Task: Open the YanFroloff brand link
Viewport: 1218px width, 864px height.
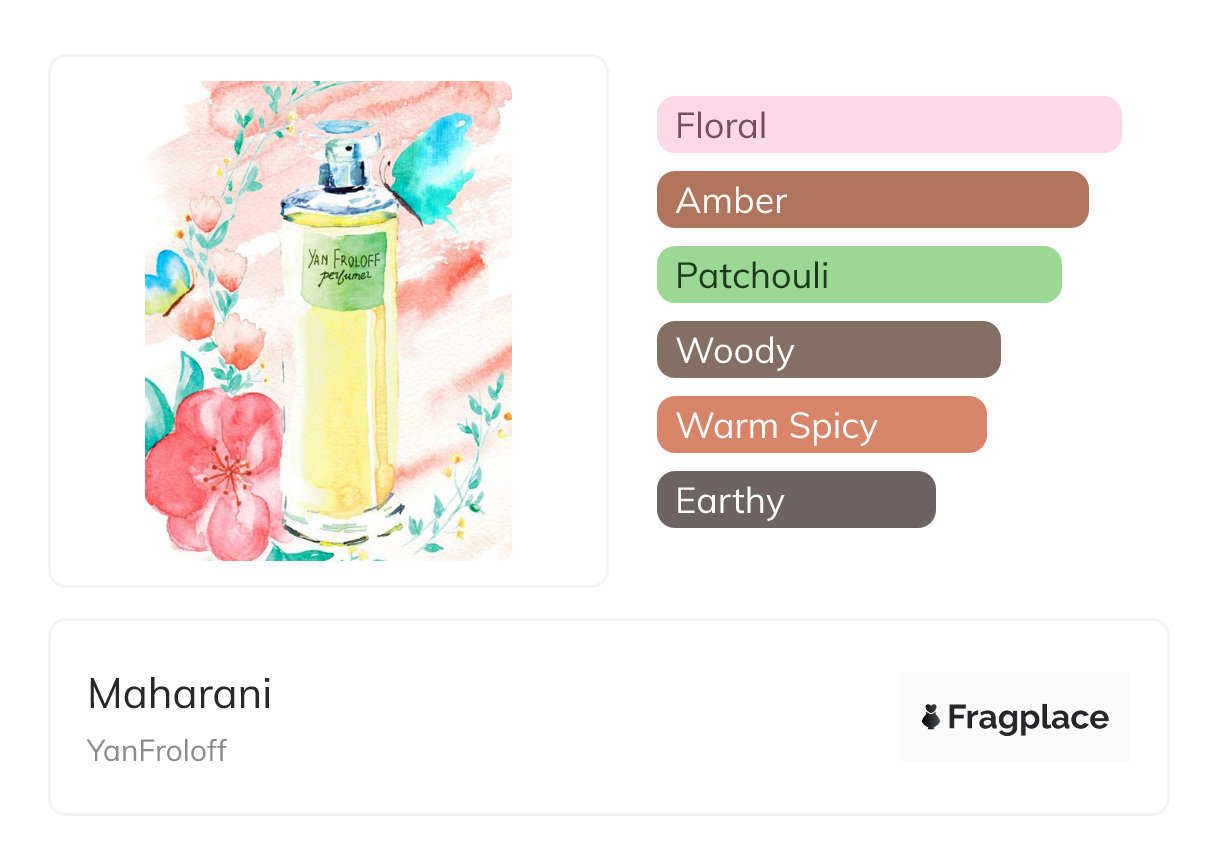Action: point(157,751)
